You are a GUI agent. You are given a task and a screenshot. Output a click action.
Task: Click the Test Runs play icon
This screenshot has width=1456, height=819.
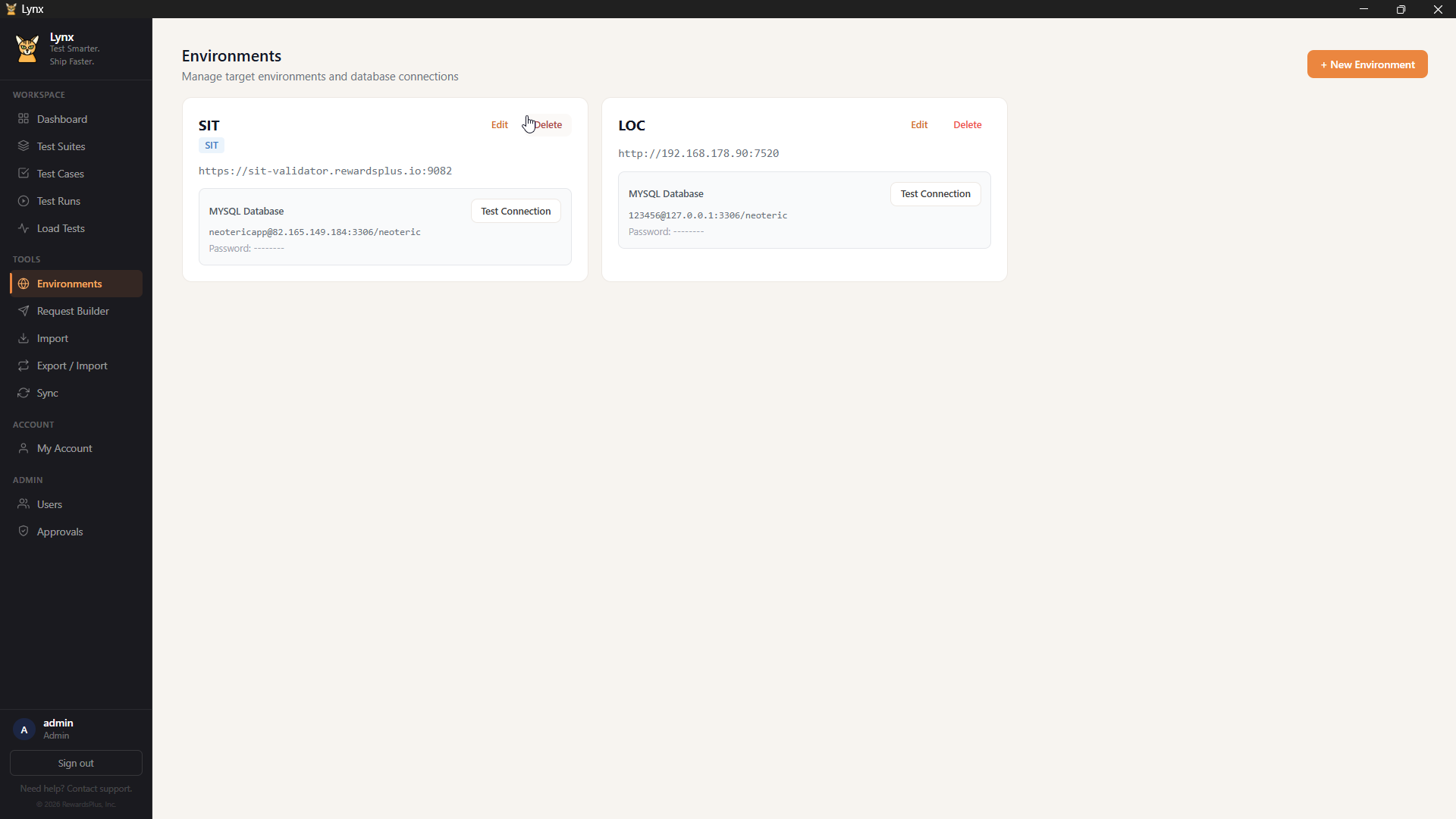[24, 201]
